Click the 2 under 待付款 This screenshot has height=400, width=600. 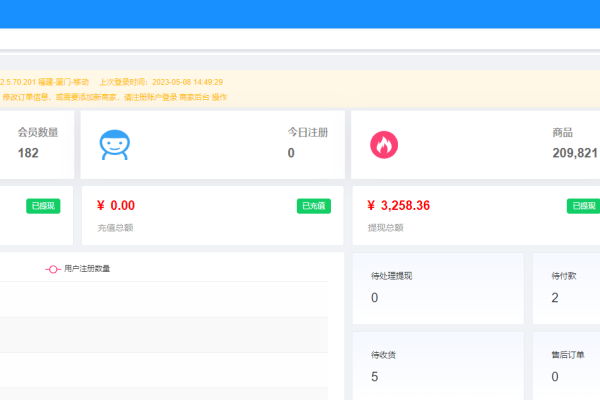pos(555,298)
